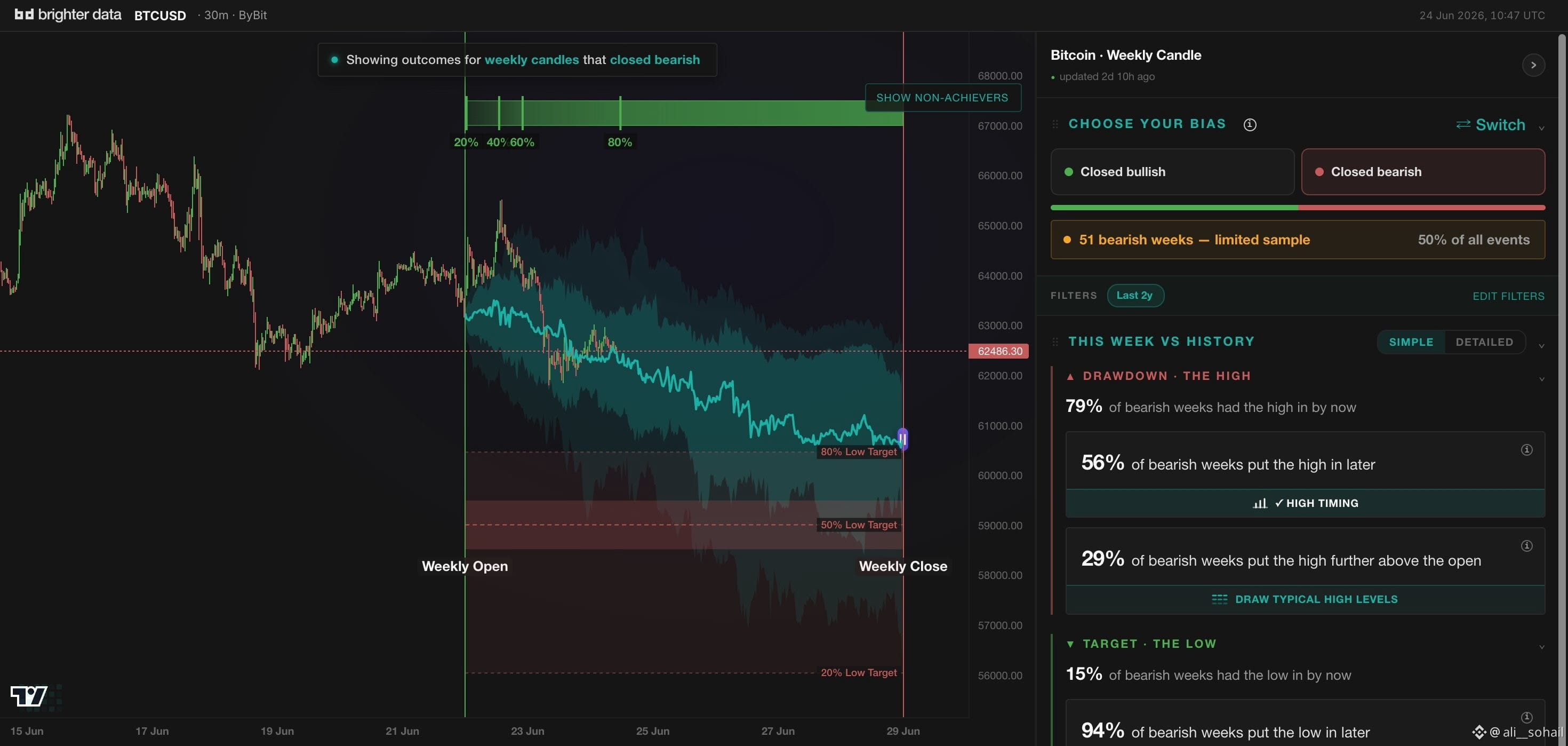
Task: Click the 79% high in by now stat
Action: point(1211,406)
